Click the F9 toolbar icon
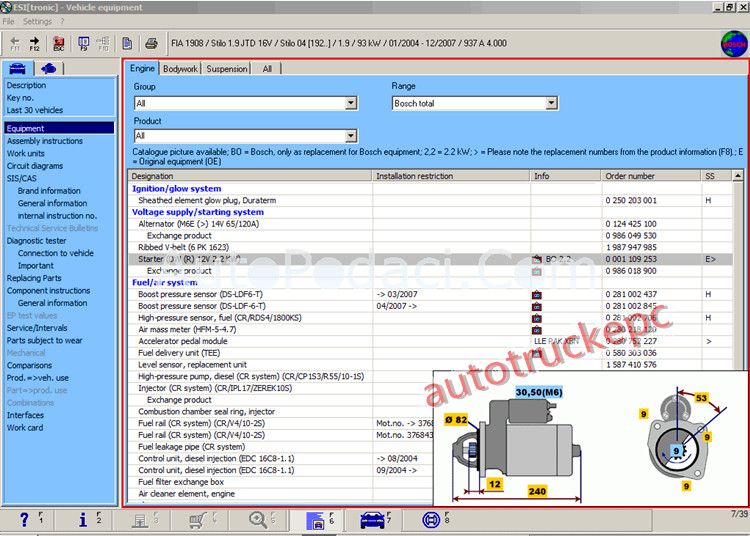 point(83,44)
